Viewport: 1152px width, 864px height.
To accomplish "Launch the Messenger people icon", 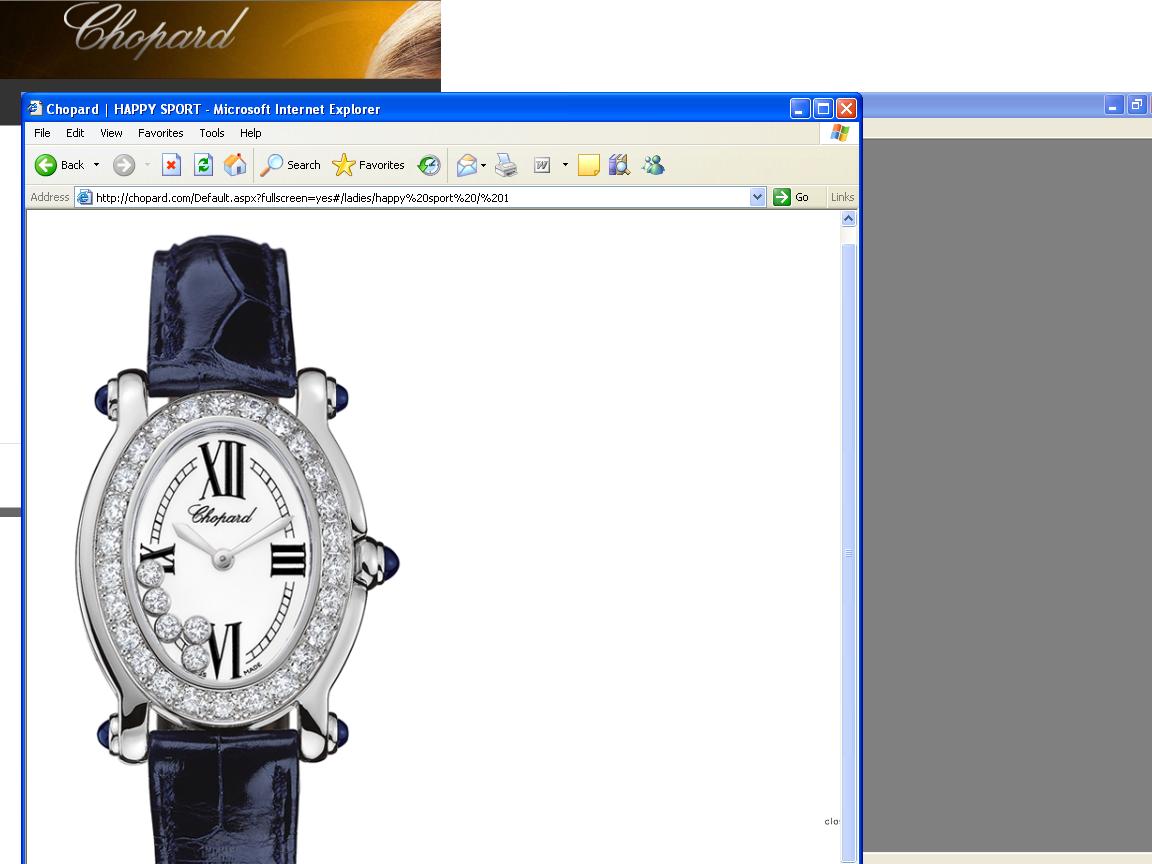I will [x=653, y=165].
